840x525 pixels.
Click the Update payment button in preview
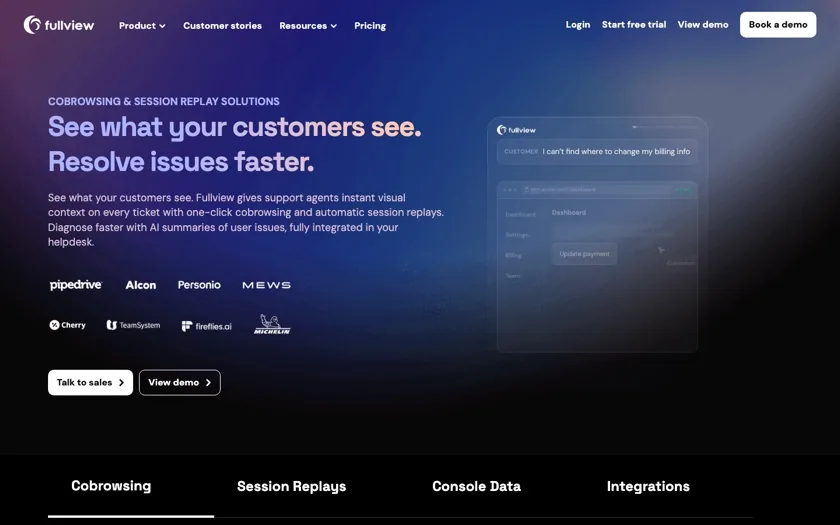(584, 254)
